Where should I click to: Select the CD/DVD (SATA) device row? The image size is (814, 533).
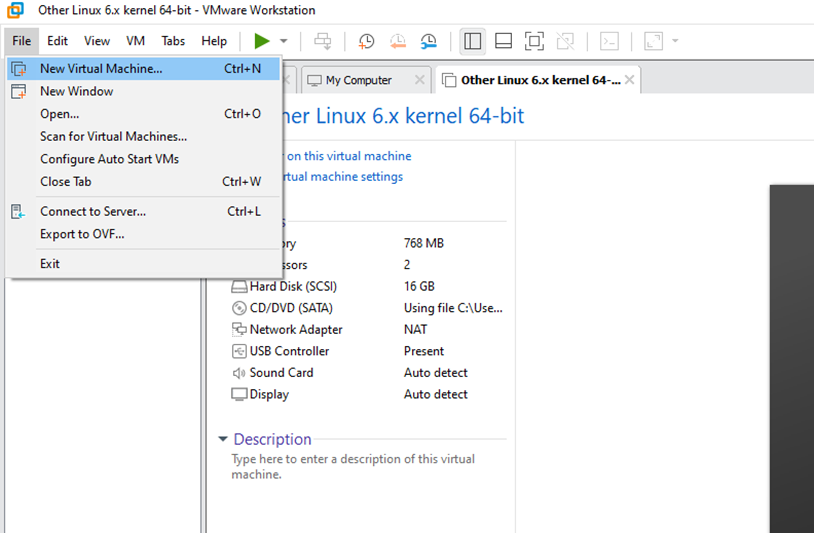(367, 308)
